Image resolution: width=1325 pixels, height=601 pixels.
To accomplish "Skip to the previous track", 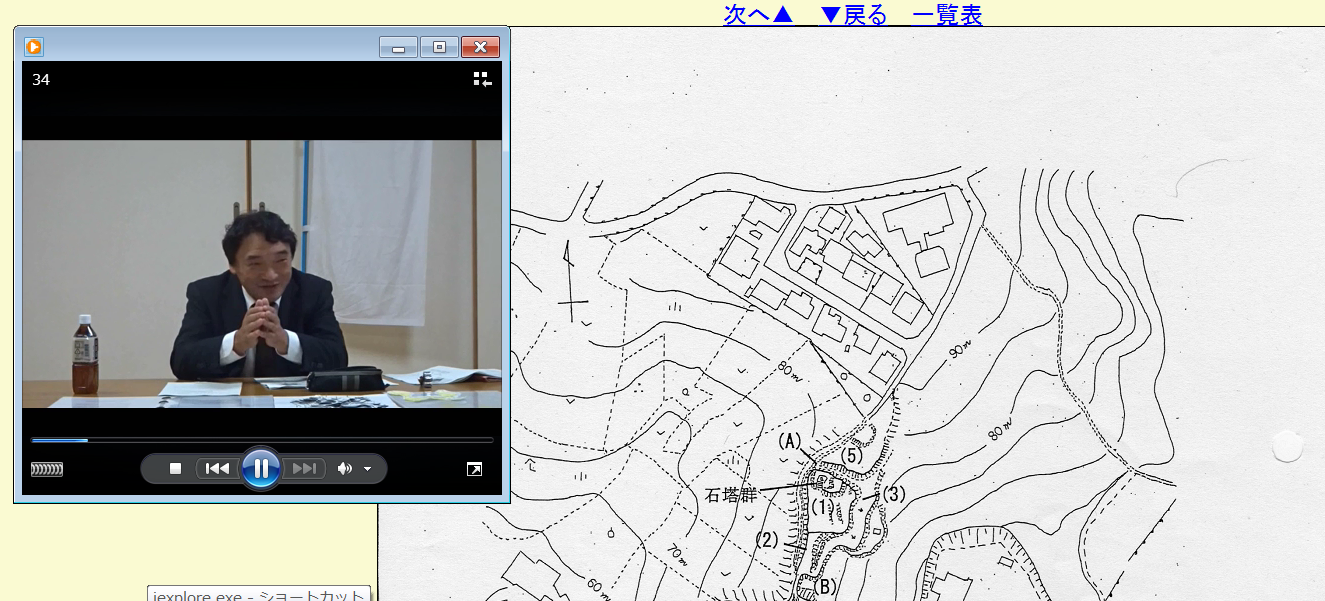I will point(217,468).
